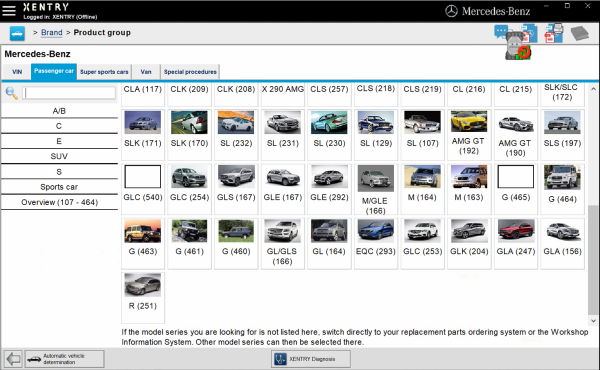This screenshot has height=370, width=600.
Task: Filter by C class
Action: coord(59,126)
